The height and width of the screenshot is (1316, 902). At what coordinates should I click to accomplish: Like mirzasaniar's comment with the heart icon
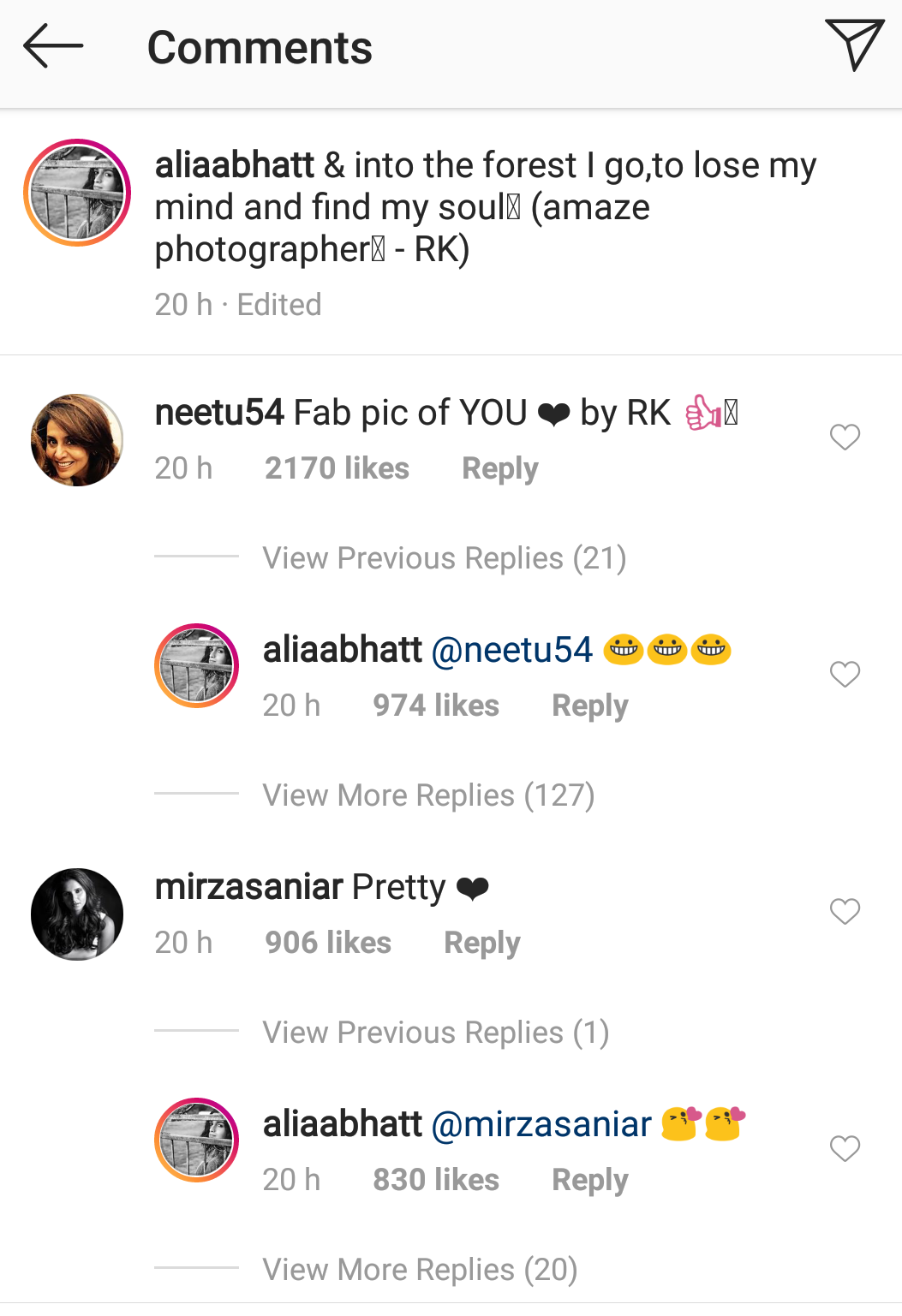[845, 911]
